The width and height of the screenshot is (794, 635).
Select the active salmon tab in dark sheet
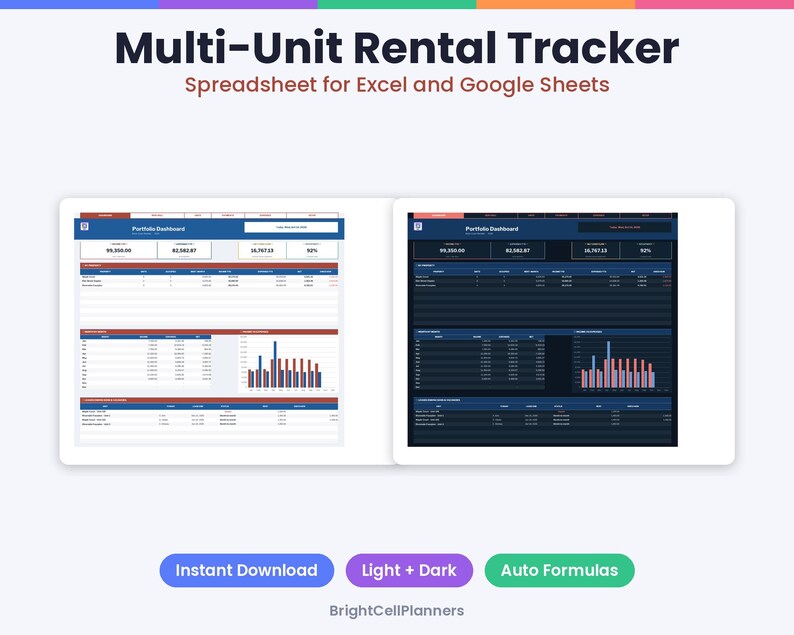(x=439, y=215)
